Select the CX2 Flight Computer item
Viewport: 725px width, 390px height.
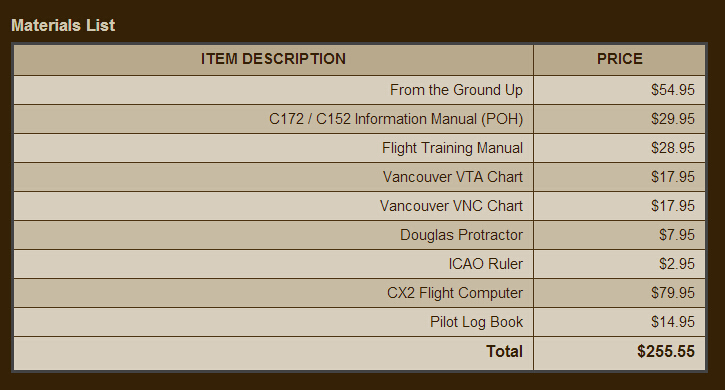click(x=455, y=293)
